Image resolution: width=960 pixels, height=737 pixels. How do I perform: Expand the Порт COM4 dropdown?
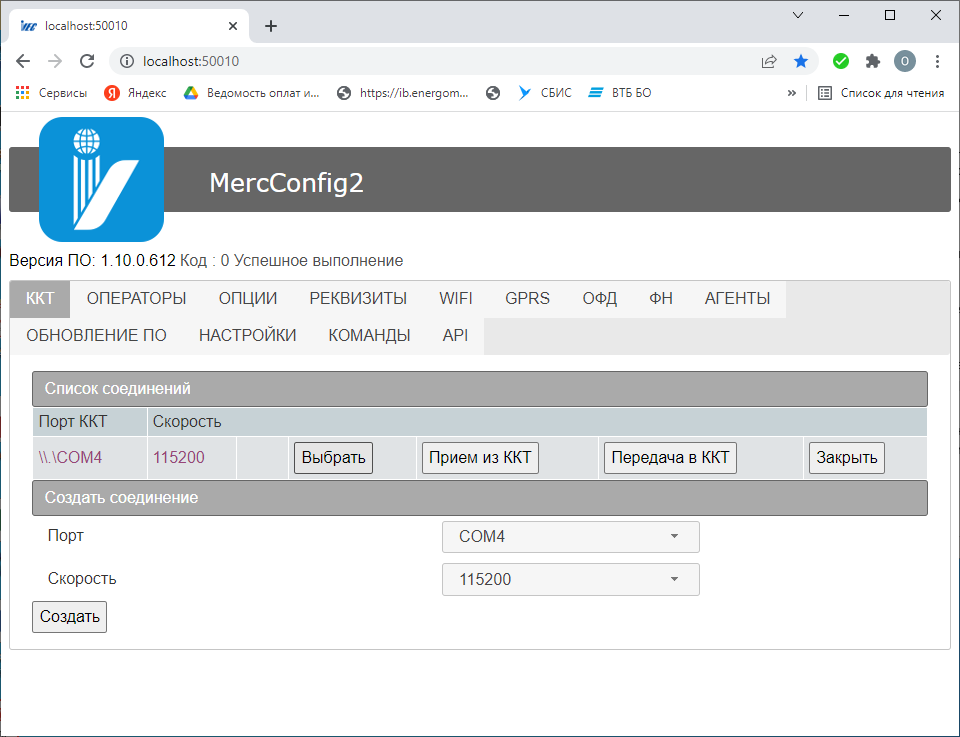point(571,537)
